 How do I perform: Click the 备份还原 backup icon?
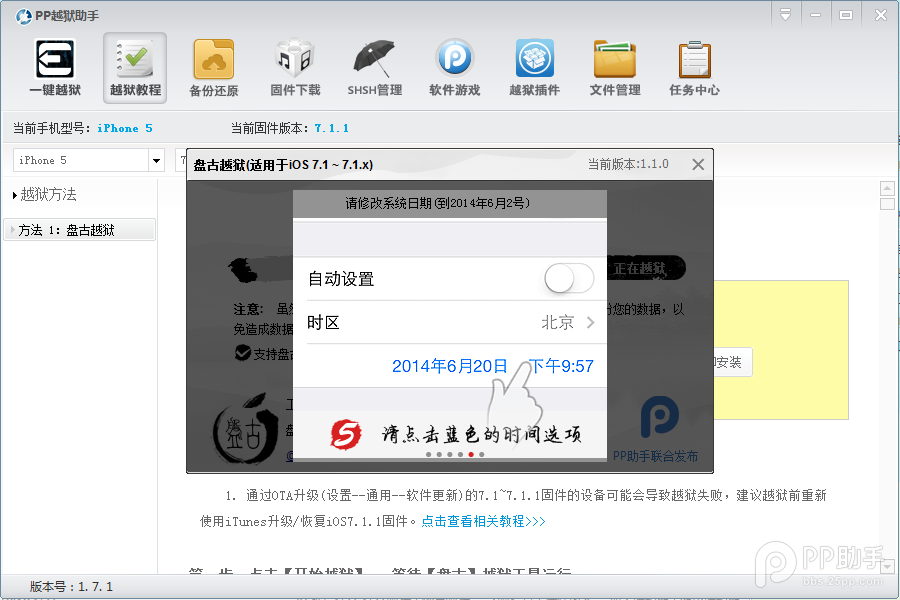(x=214, y=65)
